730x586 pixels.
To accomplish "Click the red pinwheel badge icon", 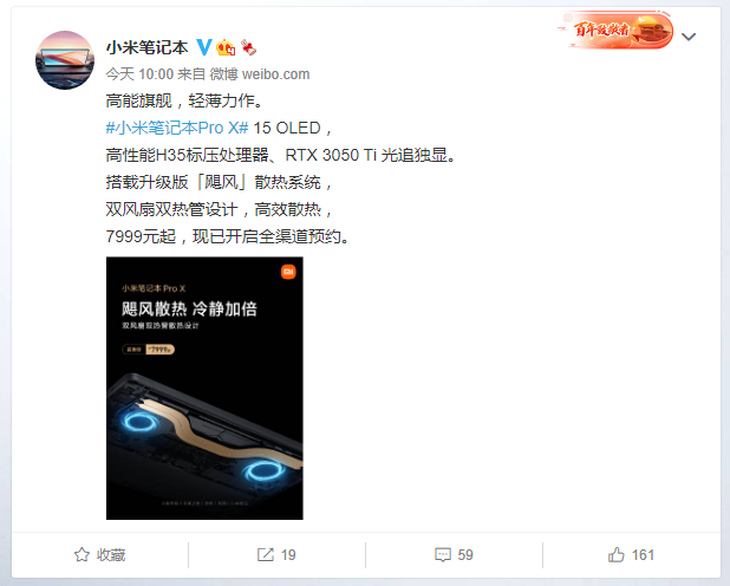I will point(249,47).
